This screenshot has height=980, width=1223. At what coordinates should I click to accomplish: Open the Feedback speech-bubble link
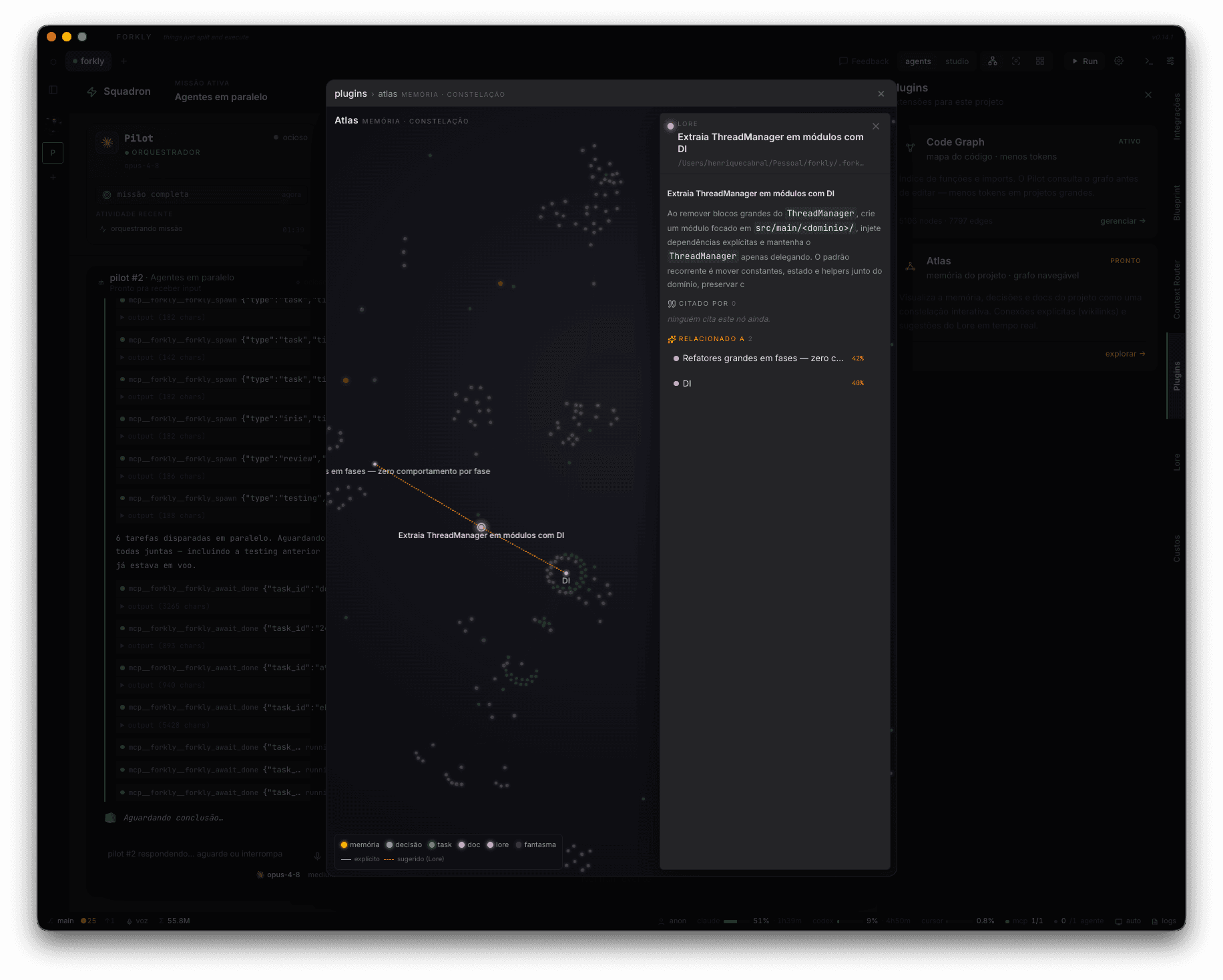click(863, 61)
